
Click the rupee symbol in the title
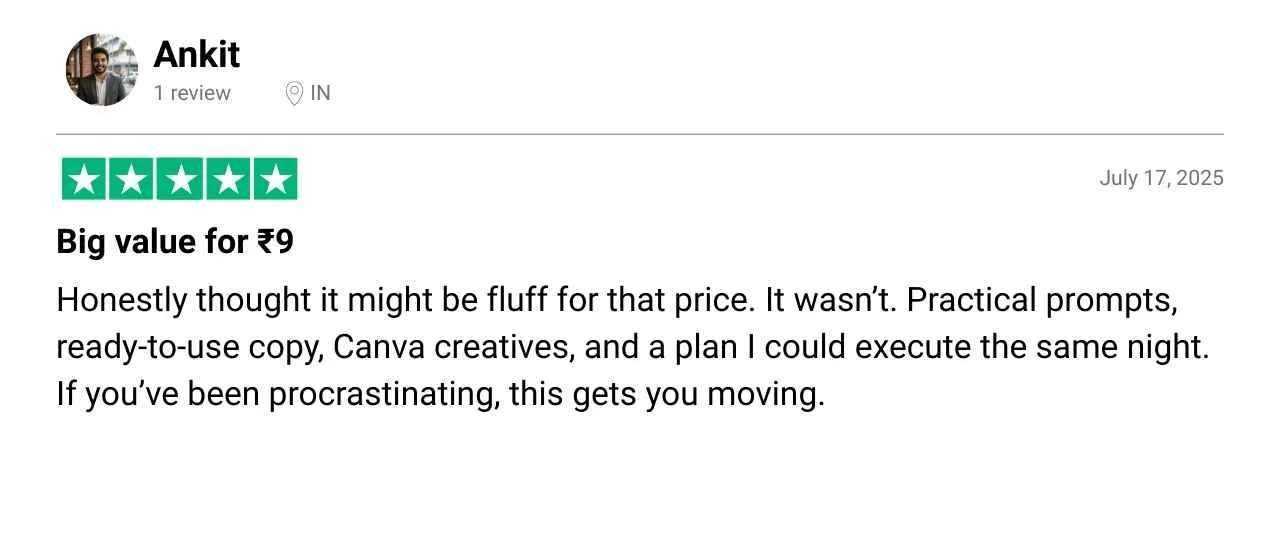266,242
